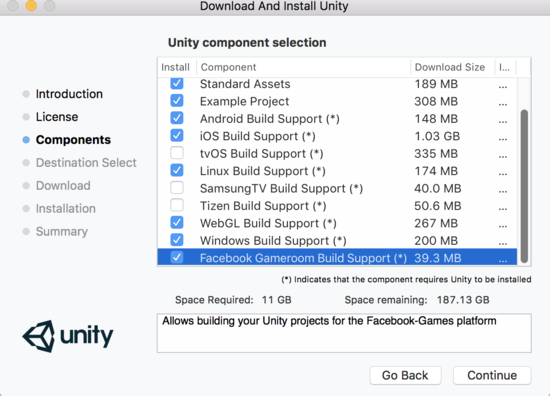Click the Unity logo
The width and height of the screenshot is (550, 396).
68,336
